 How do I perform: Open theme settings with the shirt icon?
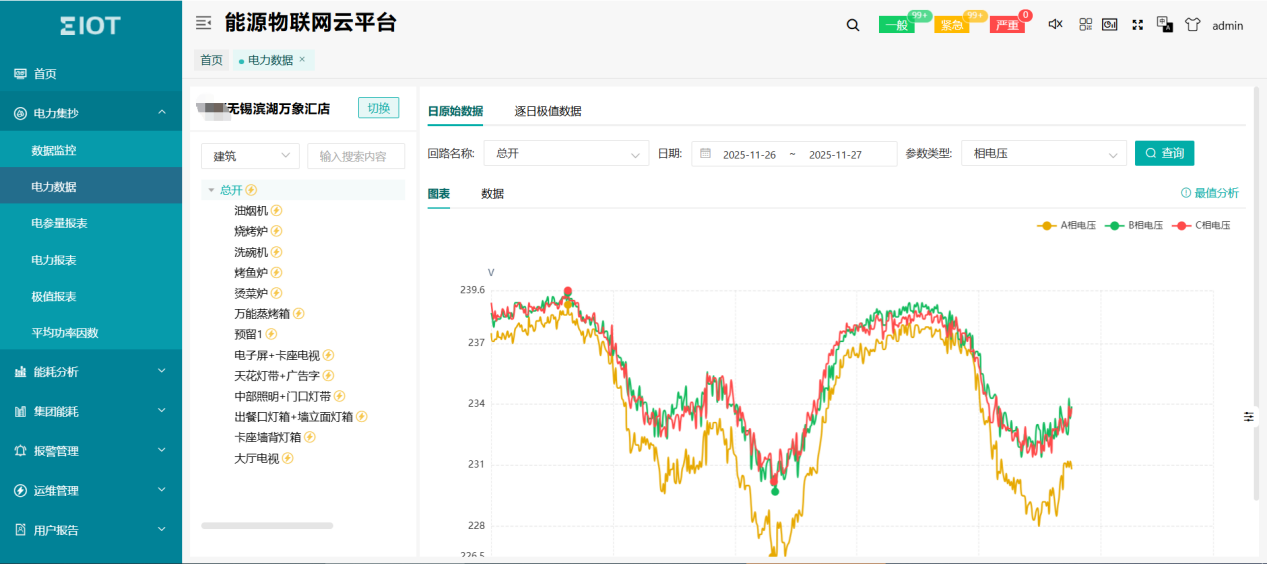[x=1191, y=25]
